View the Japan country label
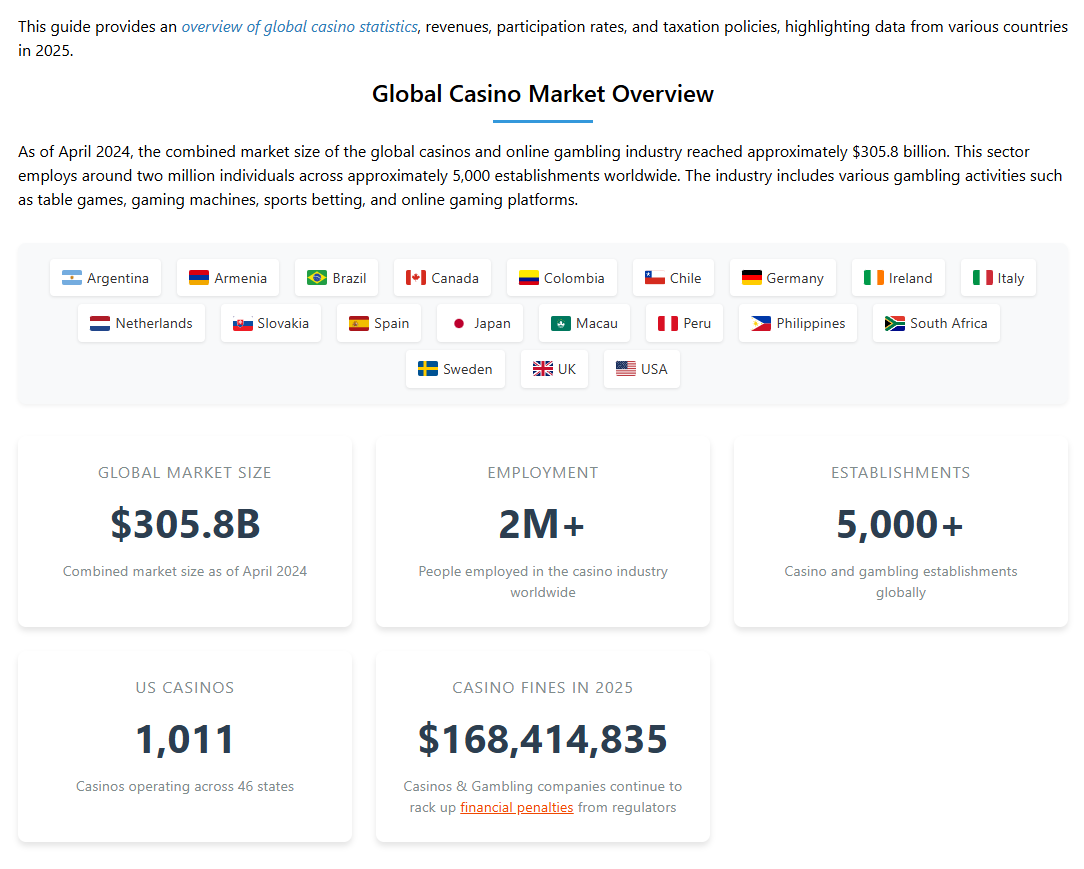 tap(492, 324)
